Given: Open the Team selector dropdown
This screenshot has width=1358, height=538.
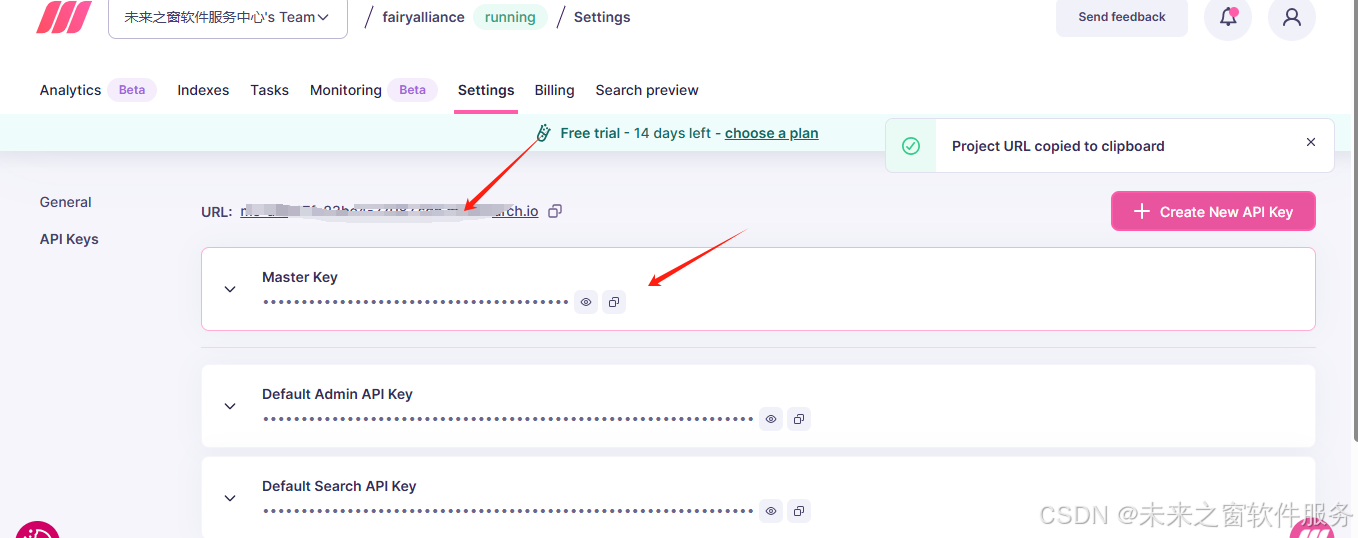Looking at the screenshot, I should [x=228, y=17].
